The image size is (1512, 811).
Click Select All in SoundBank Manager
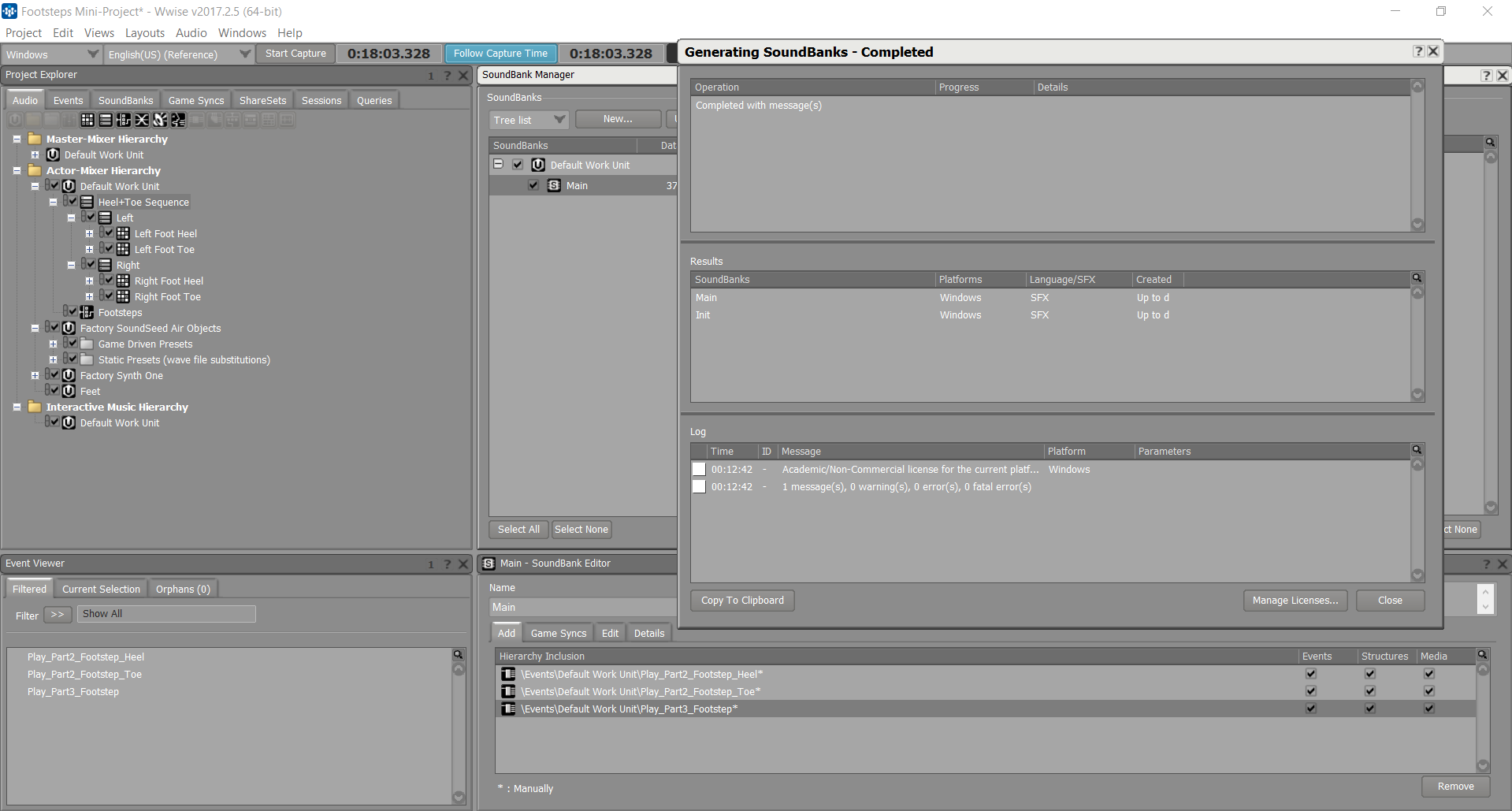coord(518,530)
